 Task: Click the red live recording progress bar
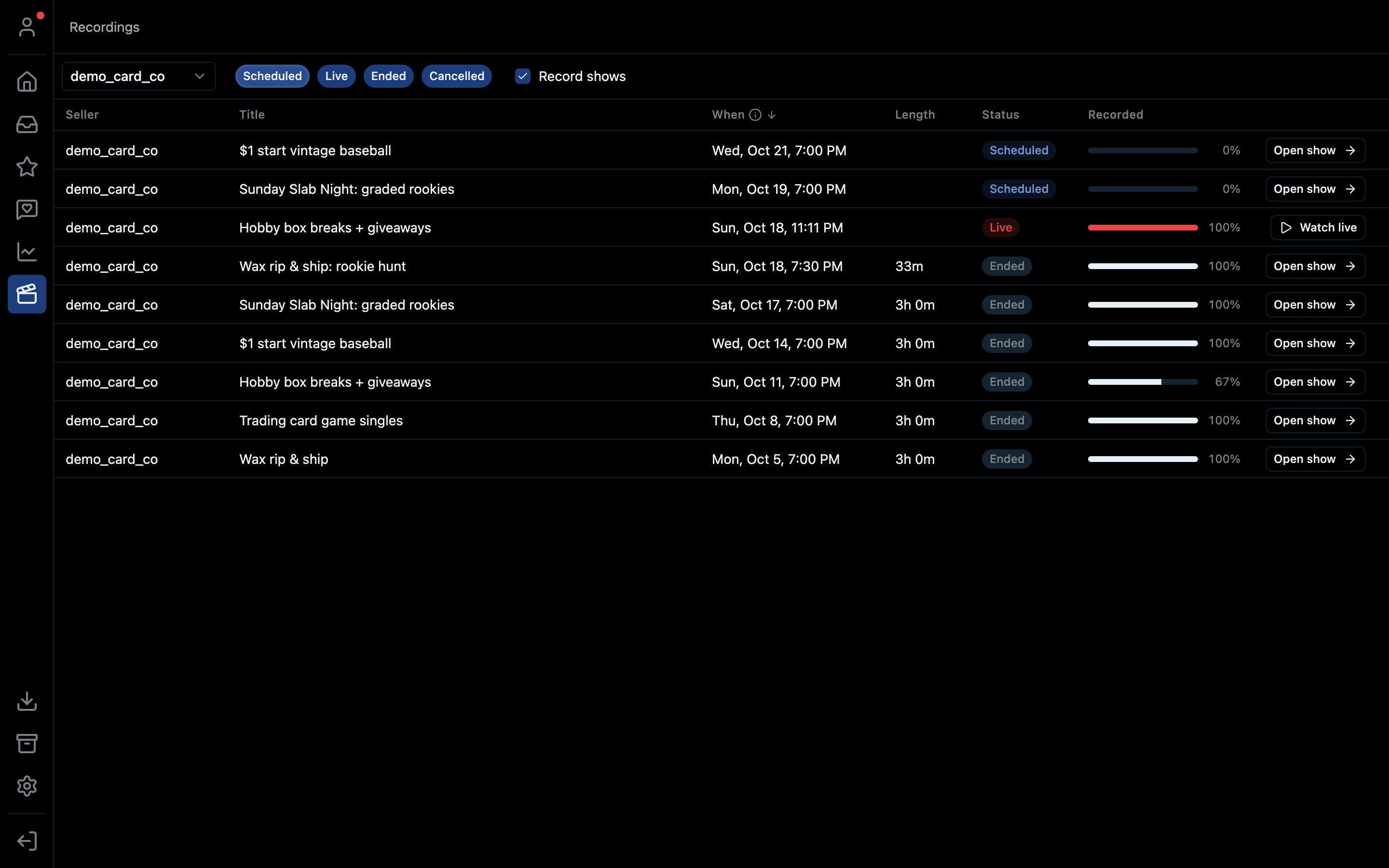1143,227
